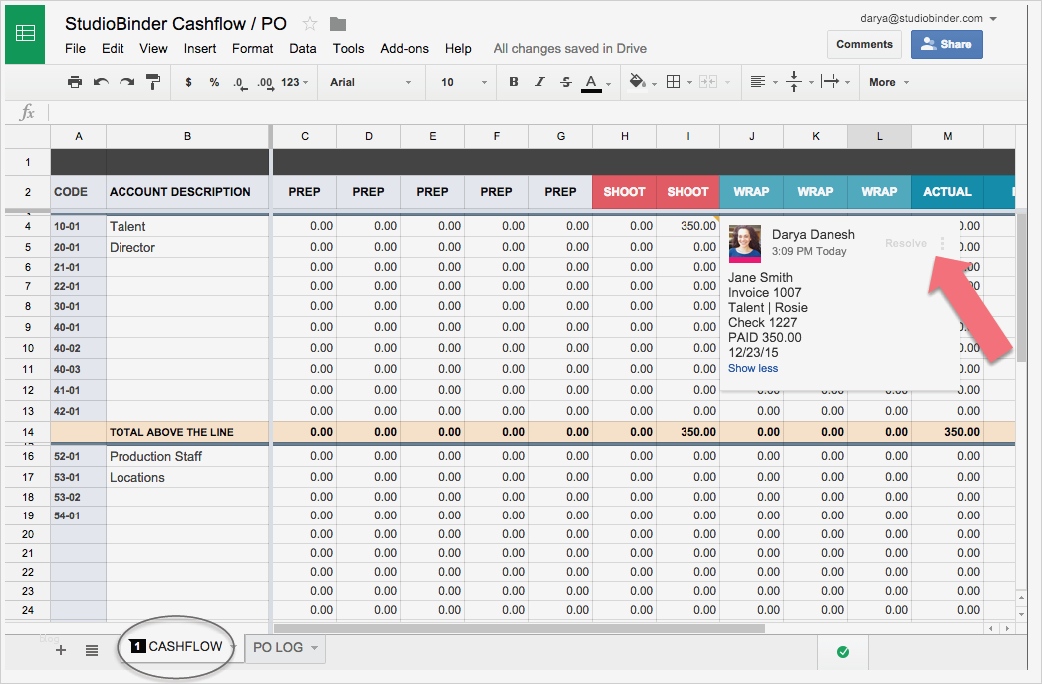This screenshot has height=684, width=1042.
Task: Click the print icon
Action: coord(75,82)
